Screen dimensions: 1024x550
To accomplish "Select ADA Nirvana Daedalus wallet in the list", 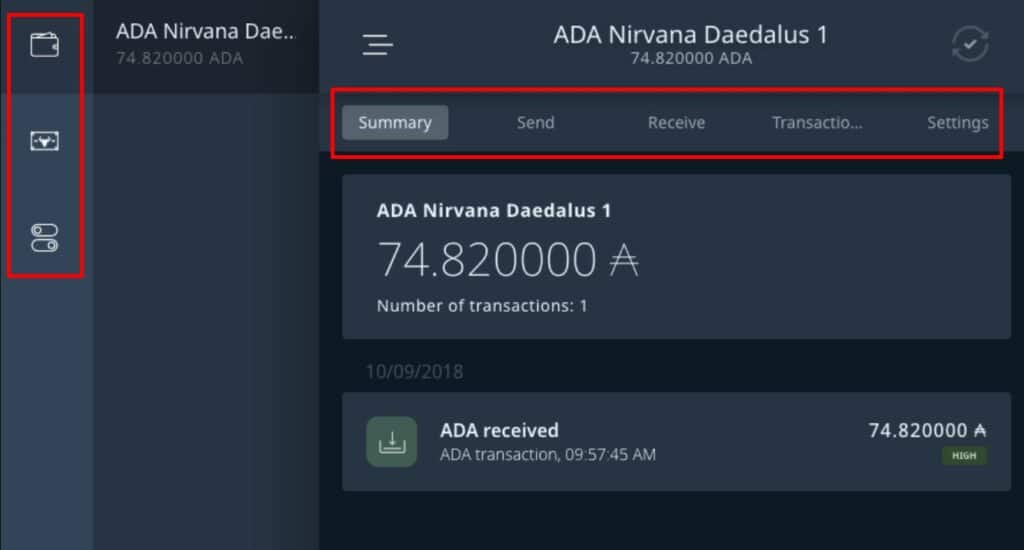I will [206, 43].
